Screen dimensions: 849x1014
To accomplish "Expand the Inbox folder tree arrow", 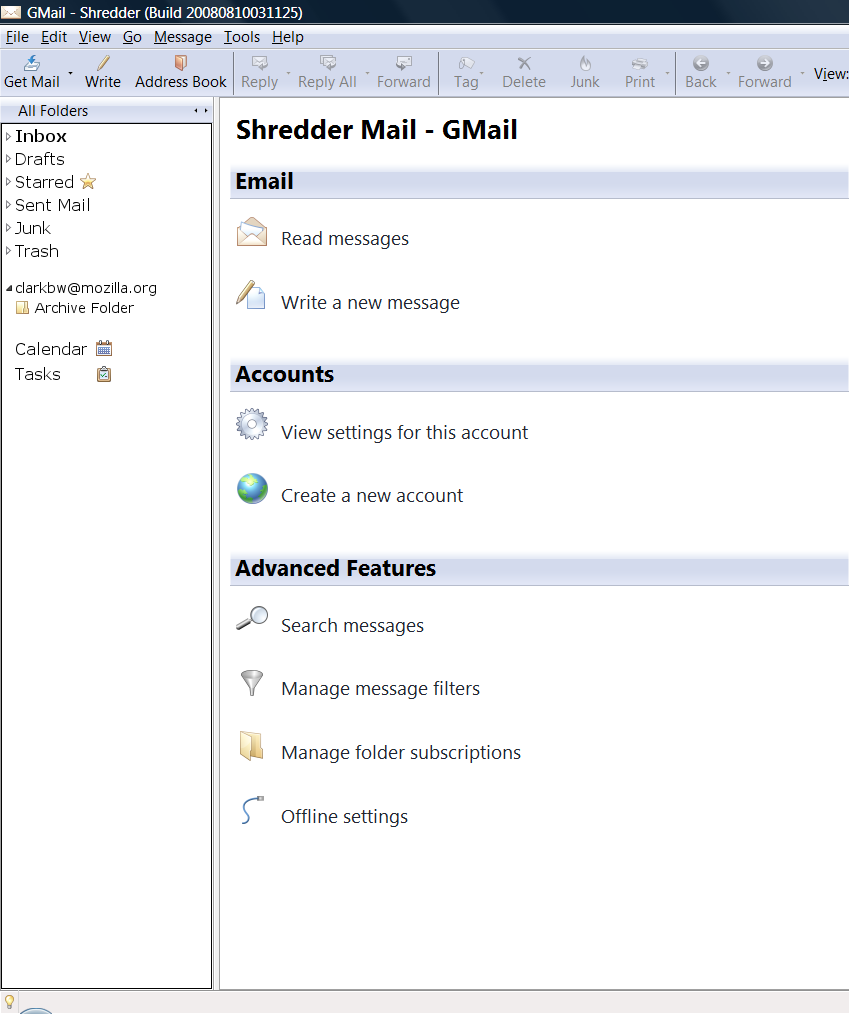I will click(x=8, y=136).
